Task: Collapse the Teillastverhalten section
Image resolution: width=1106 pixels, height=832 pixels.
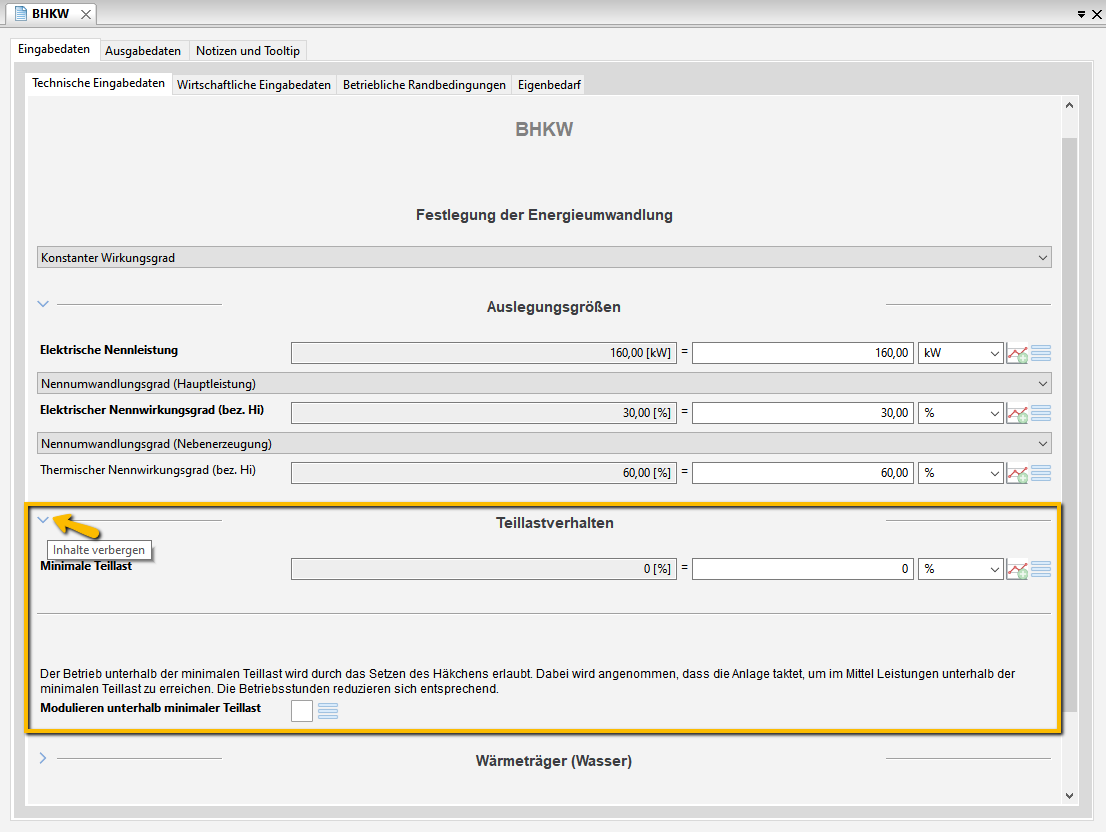Action: (x=42, y=520)
